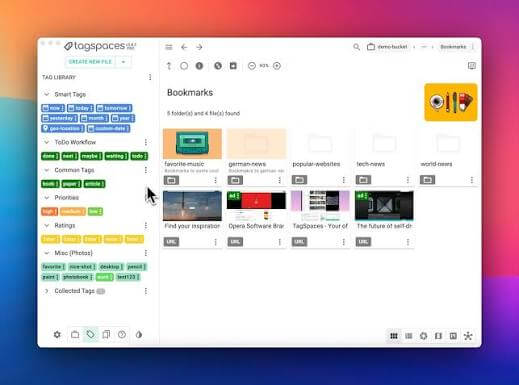Open the stacked-pages icon in sidebar footer
Screen dimensions: 519x385
[106, 334]
